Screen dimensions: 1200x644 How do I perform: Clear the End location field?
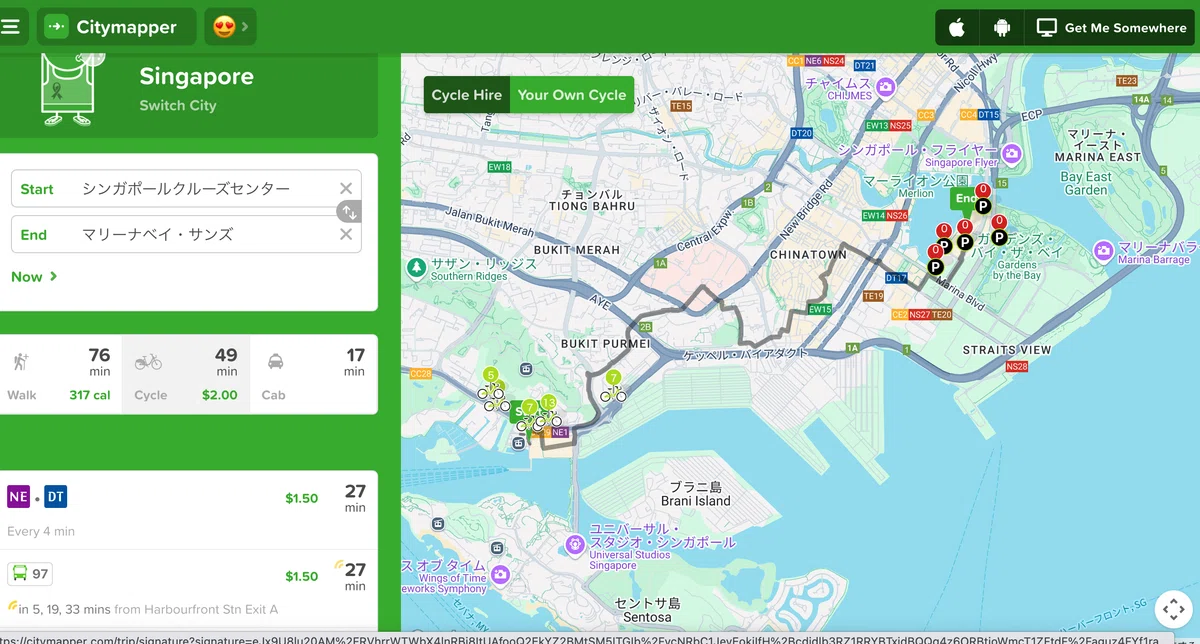(346, 234)
